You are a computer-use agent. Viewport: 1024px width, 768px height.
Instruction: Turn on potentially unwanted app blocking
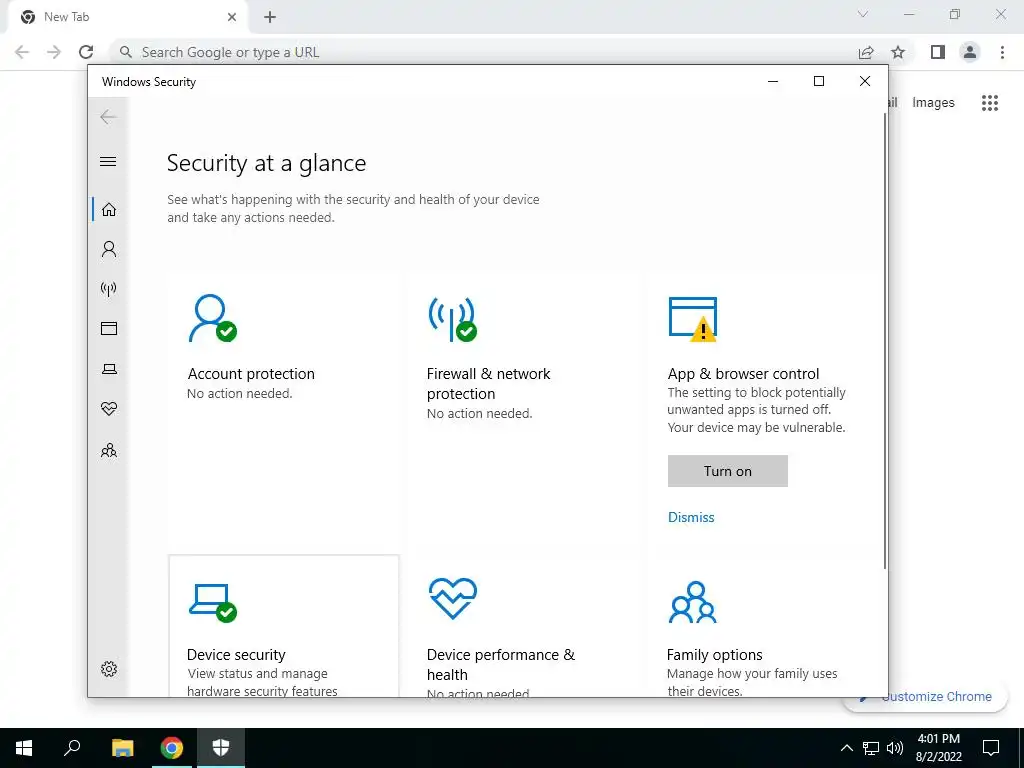pos(728,471)
